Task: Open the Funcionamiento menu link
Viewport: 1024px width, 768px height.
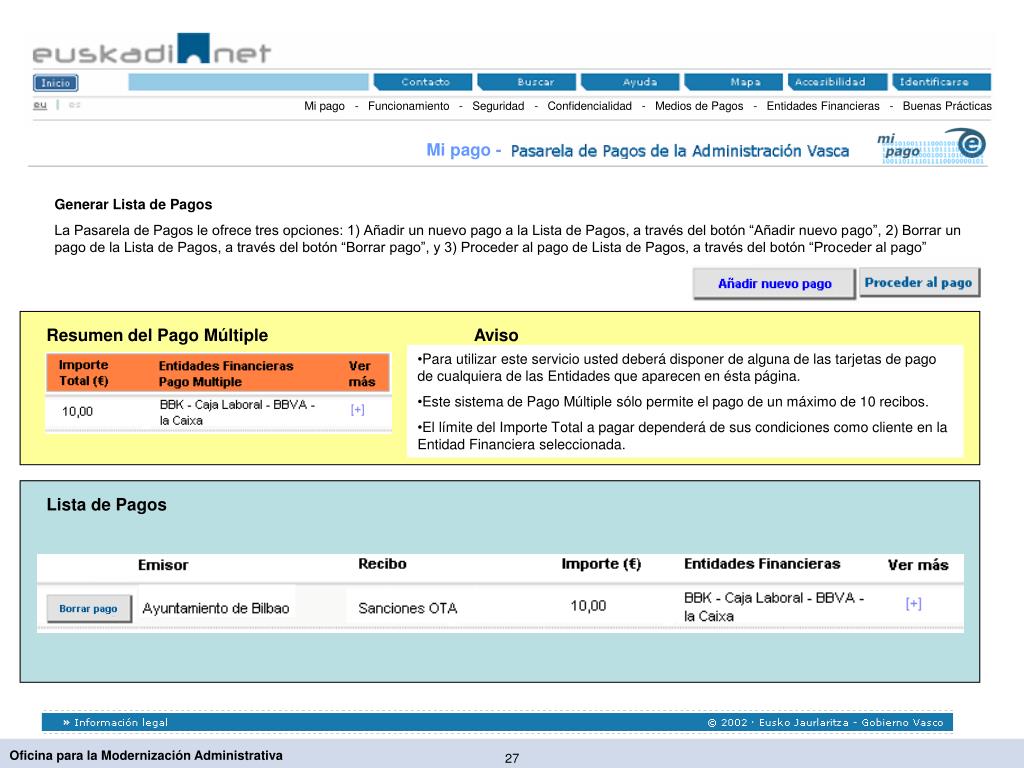Action: (408, 106)
